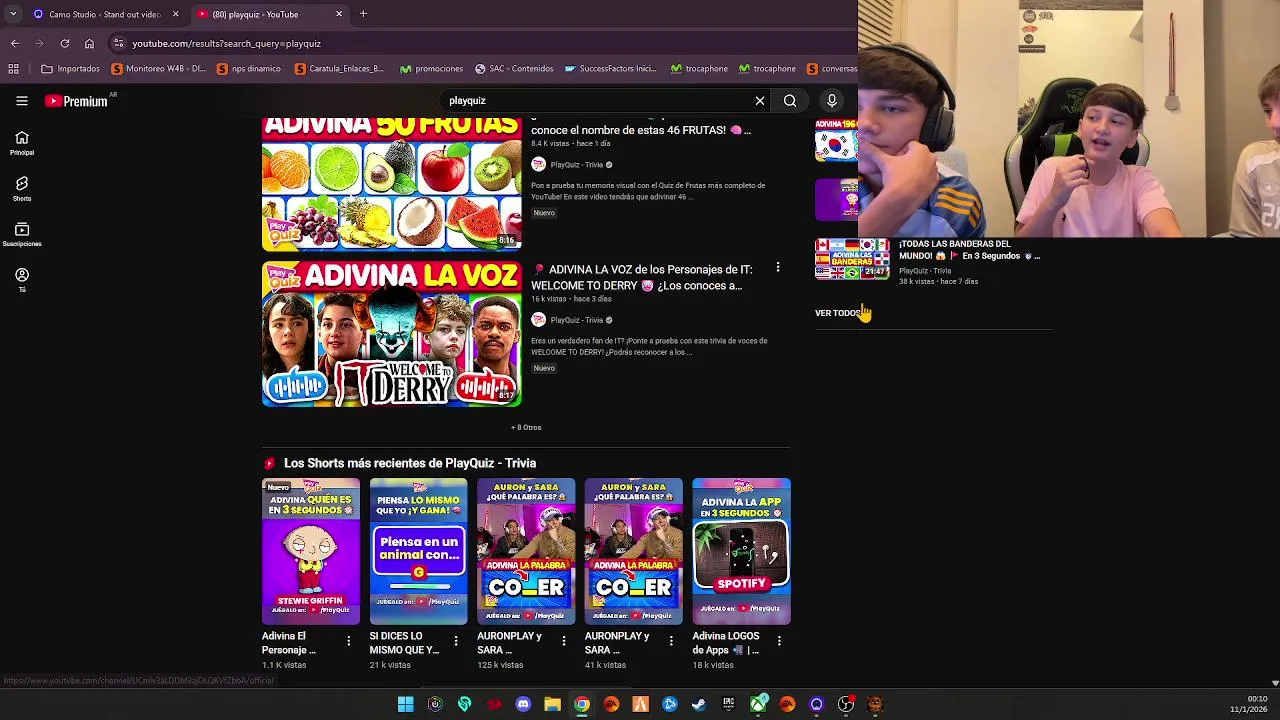Open OBS Studio from the taskbar
Image resolution: width=1280 pixels, height=720 pixels.
click(x=846, y=704)
